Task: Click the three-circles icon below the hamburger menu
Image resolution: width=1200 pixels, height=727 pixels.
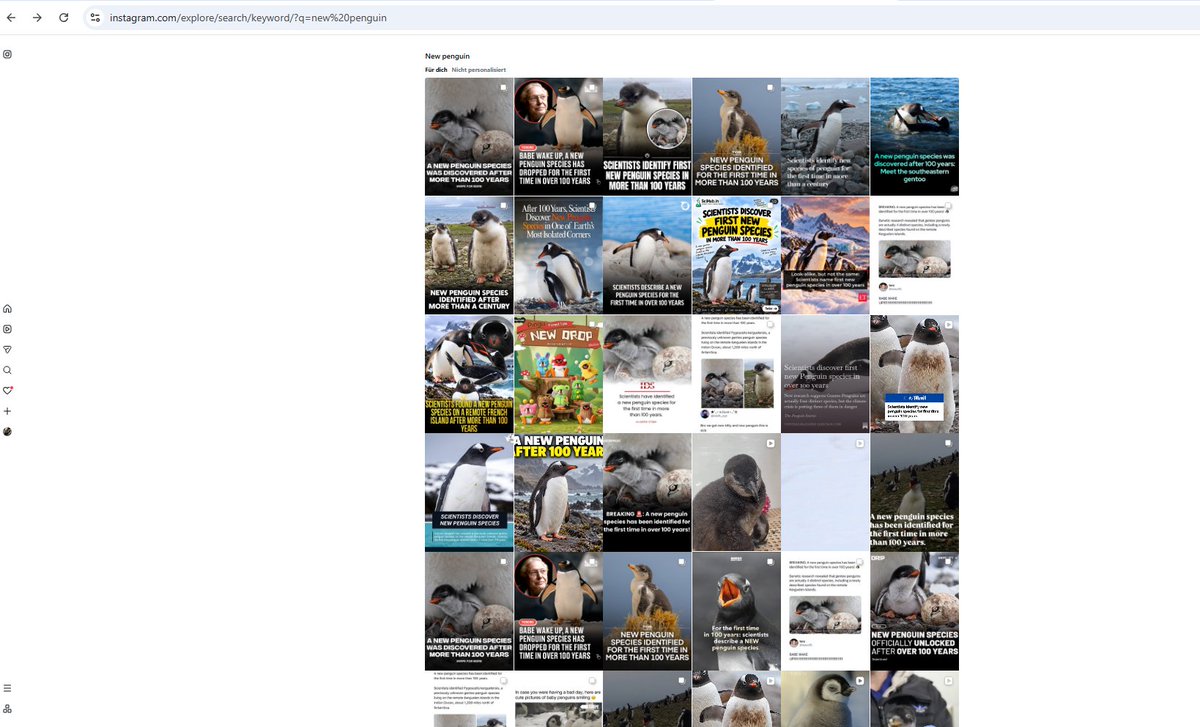Action: tap(7, 709)
